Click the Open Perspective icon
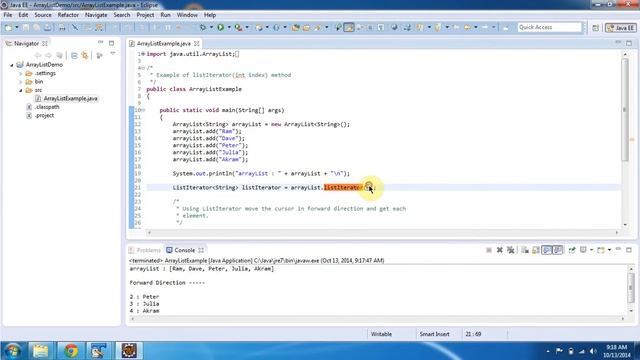The height and width of the screenshot is (360, 640). pyautogui.click(x=596, y=28)
